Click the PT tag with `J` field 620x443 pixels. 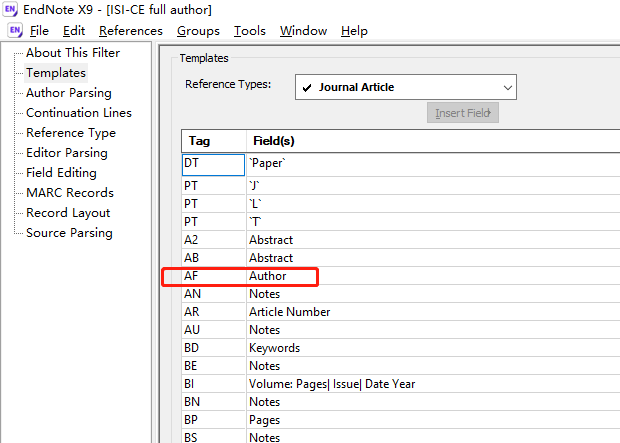pos(214,186)
